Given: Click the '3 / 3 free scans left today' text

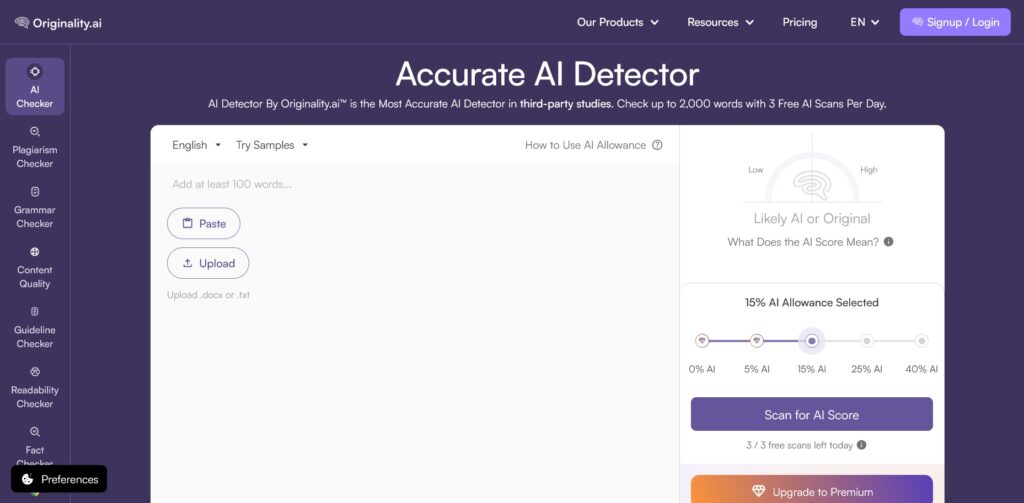Looking at the screenshot, I should coord(799,446).
